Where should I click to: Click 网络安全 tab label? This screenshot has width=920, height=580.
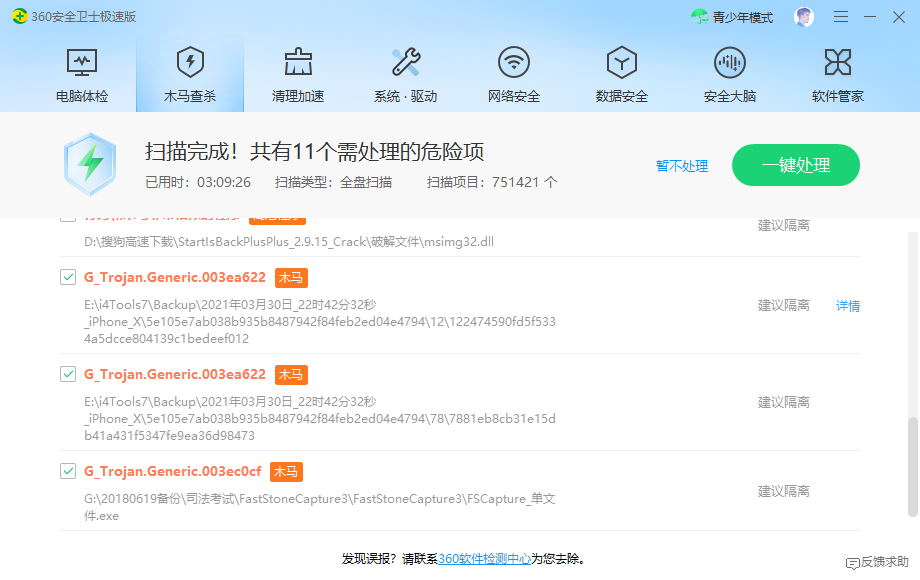click(x=514, y=96)
